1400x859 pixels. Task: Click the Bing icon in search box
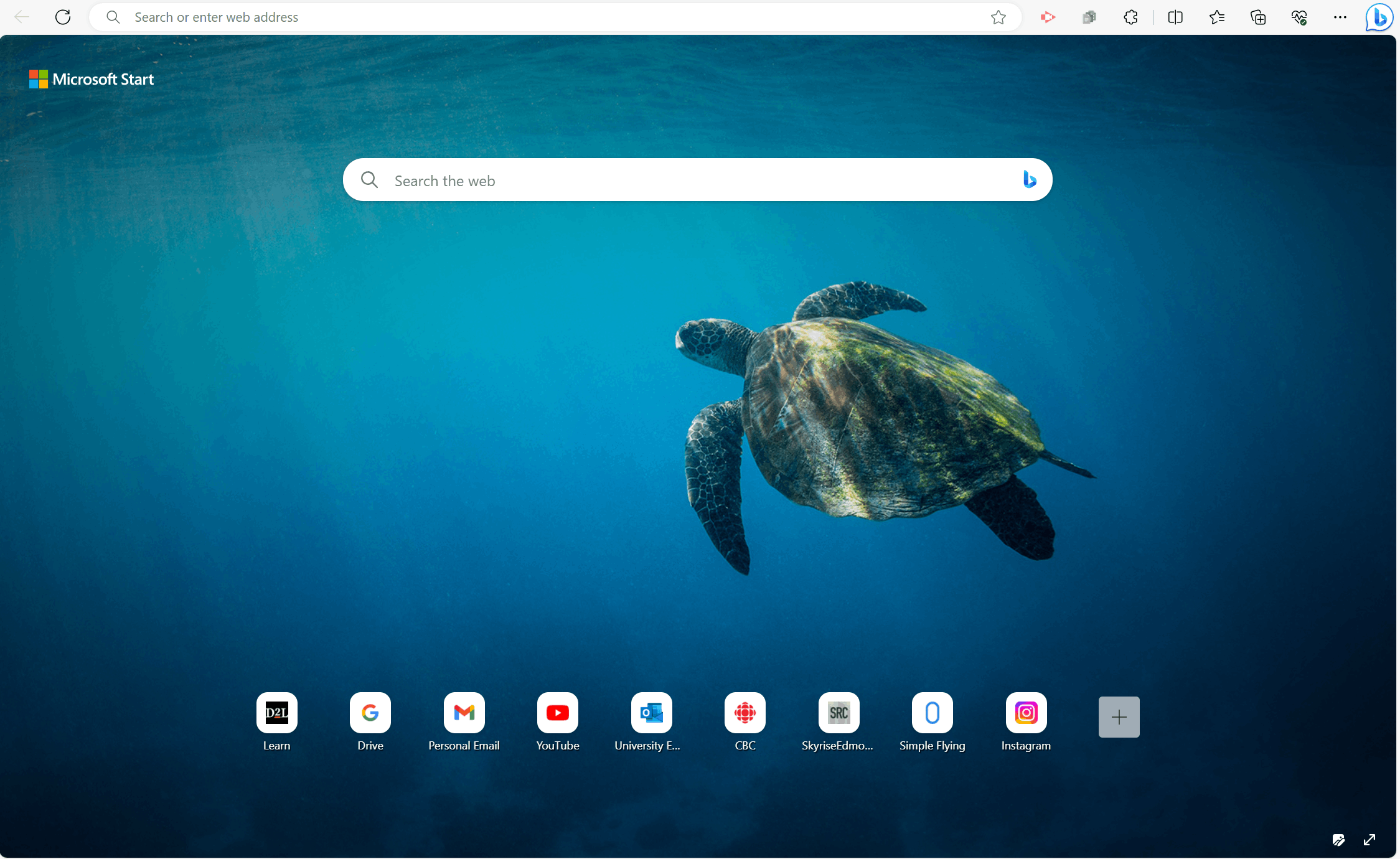pyautogui.click(x=1030, y=180)
